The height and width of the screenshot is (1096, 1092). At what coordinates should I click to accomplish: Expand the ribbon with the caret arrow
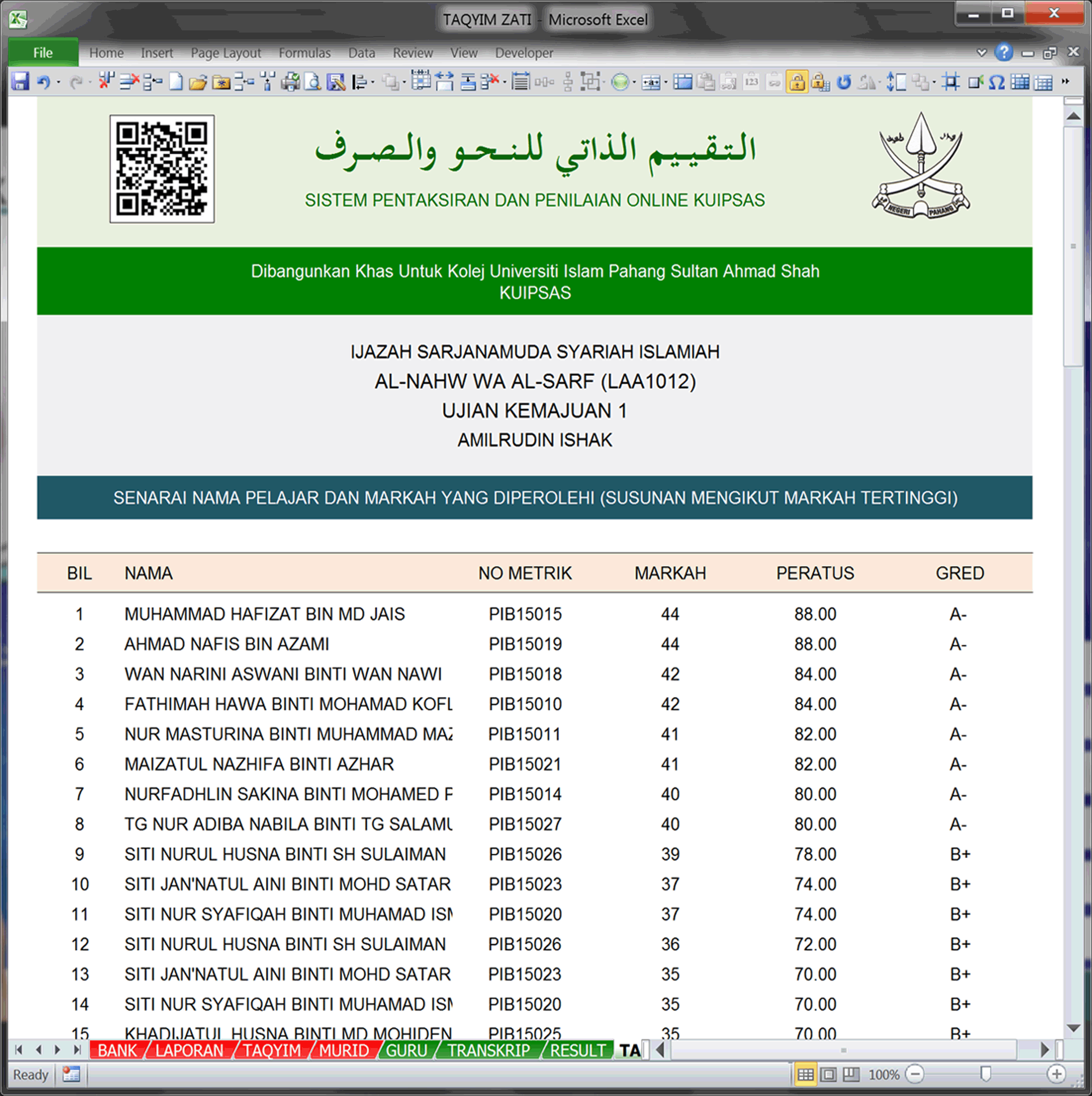coord(981,53)
